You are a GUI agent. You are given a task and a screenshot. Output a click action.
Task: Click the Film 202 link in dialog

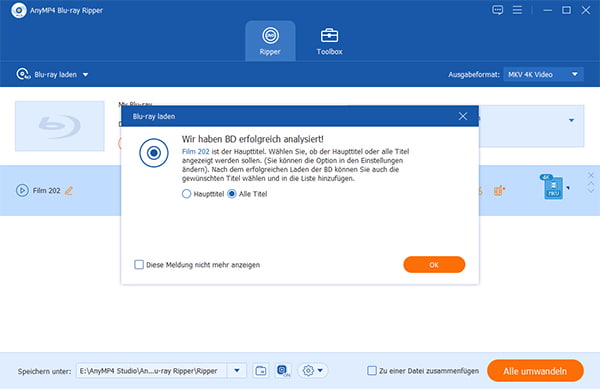pos(196,151)
